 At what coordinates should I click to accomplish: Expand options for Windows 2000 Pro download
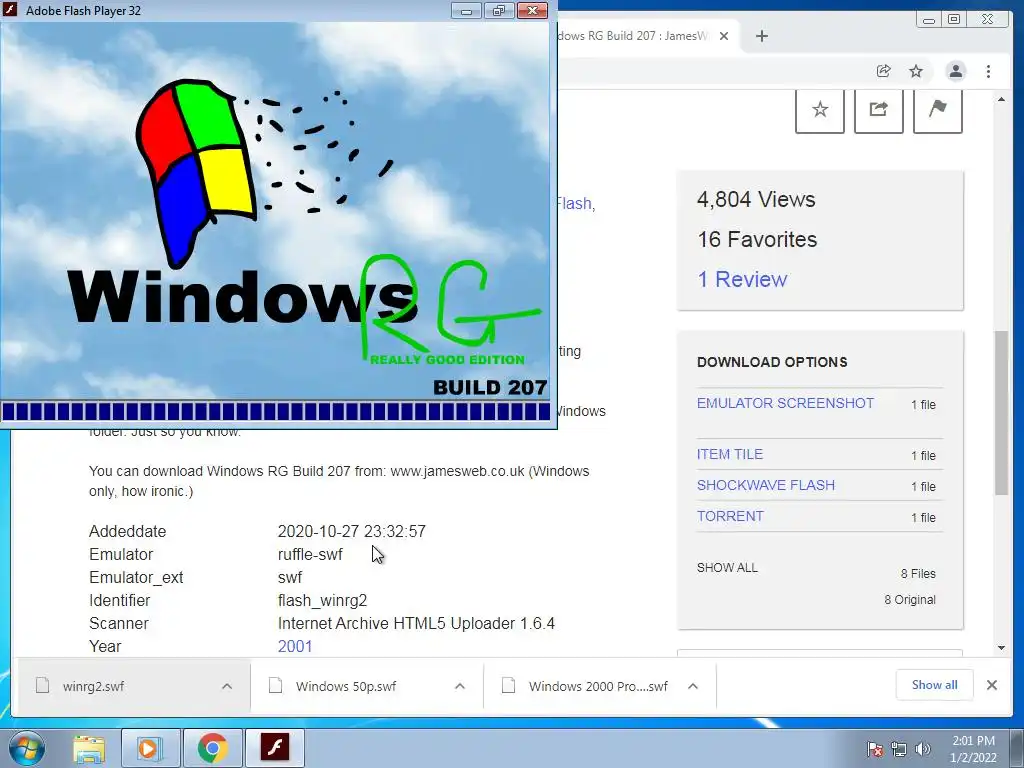[x=693, y=686]
